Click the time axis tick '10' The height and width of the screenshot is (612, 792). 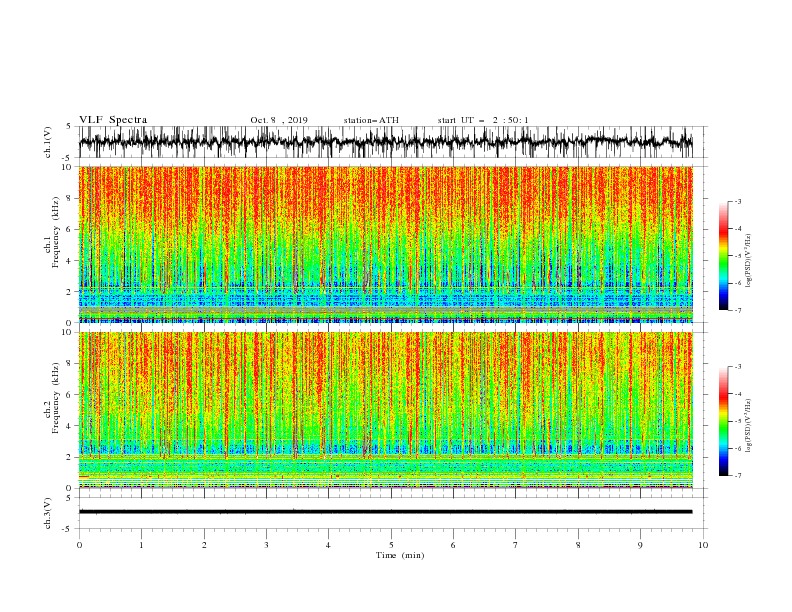pyautogui.click(x=703, y=545)
